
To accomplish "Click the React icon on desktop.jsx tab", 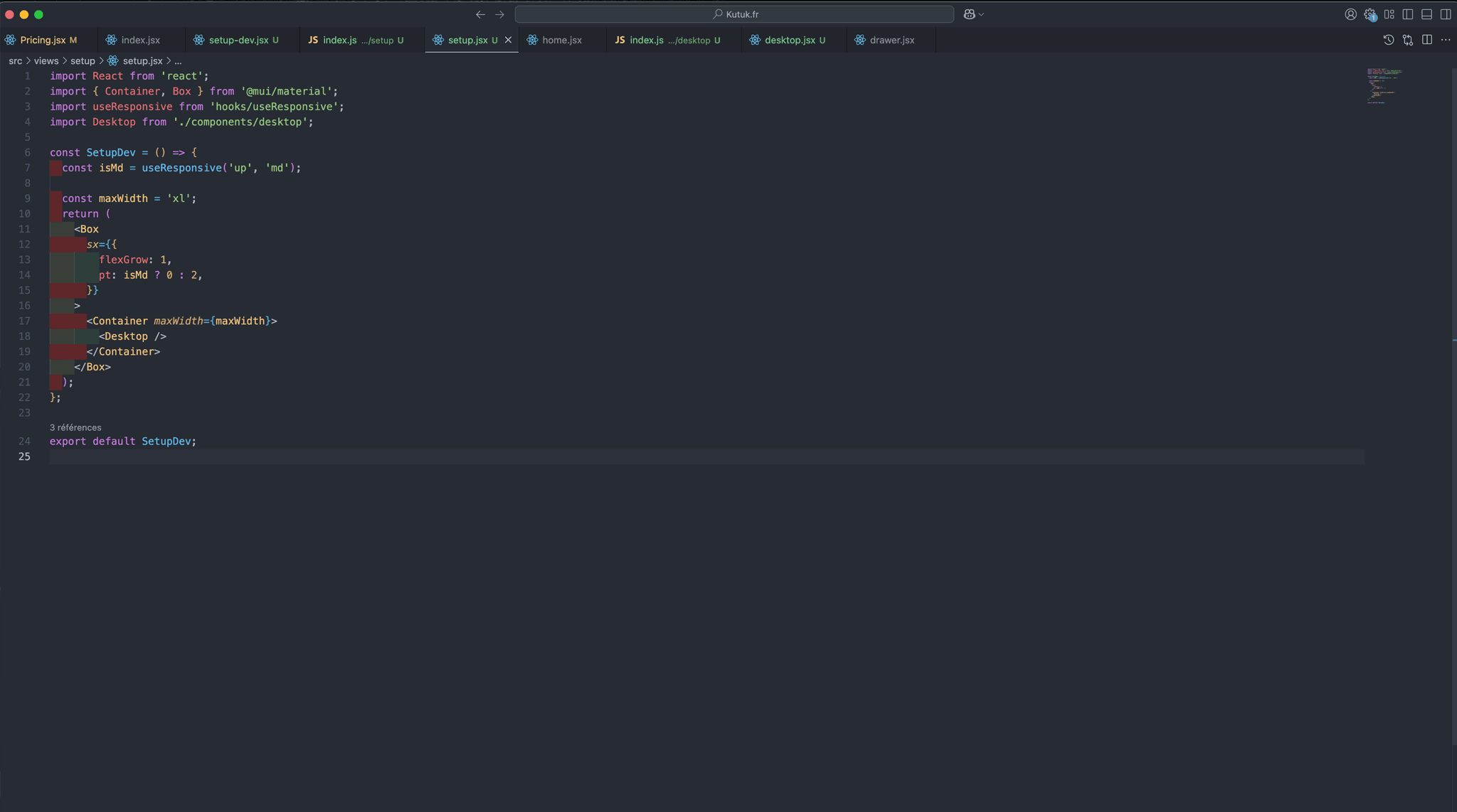I will point(755,40).
